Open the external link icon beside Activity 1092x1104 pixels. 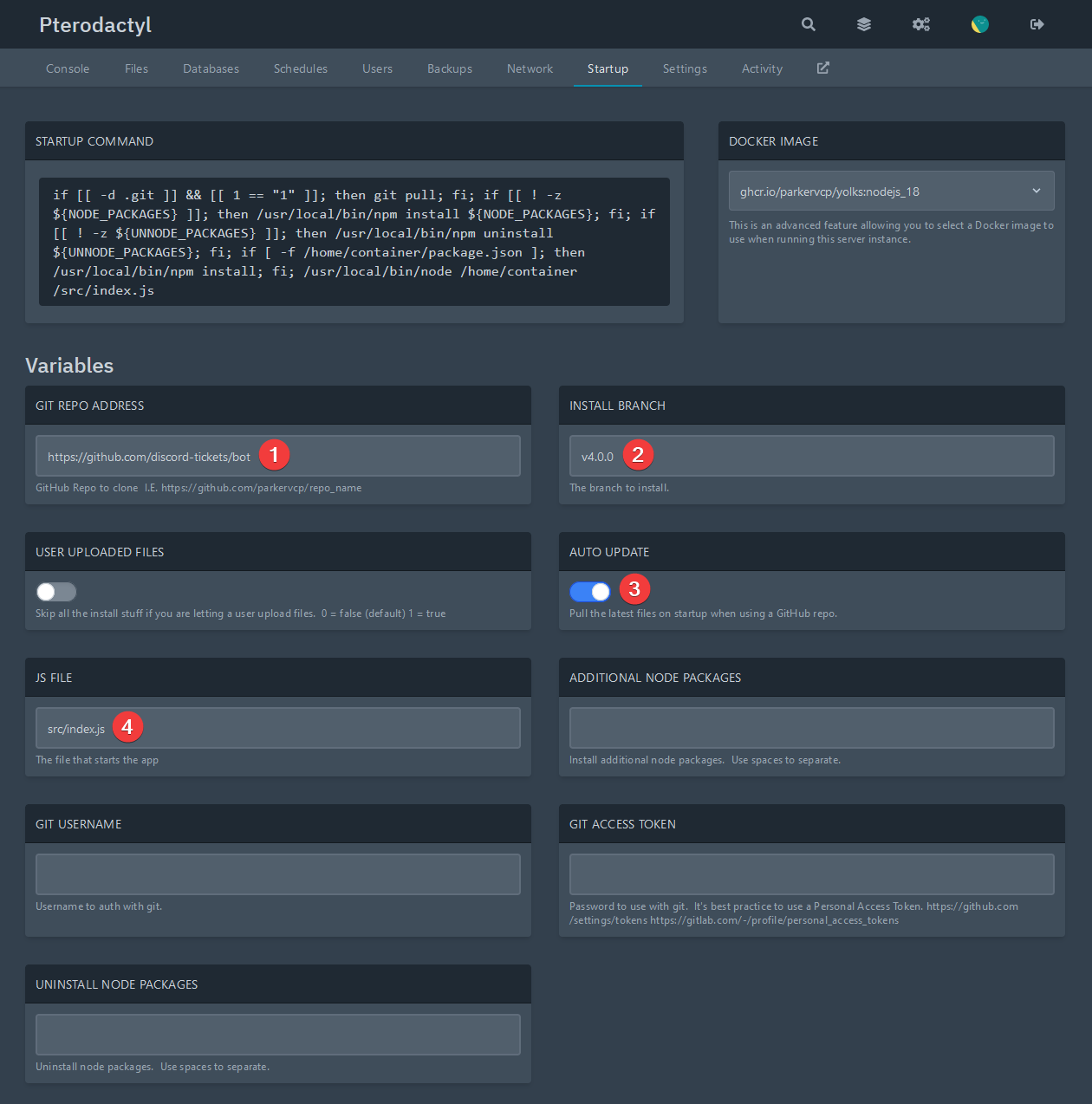click(x=822, y=68)
